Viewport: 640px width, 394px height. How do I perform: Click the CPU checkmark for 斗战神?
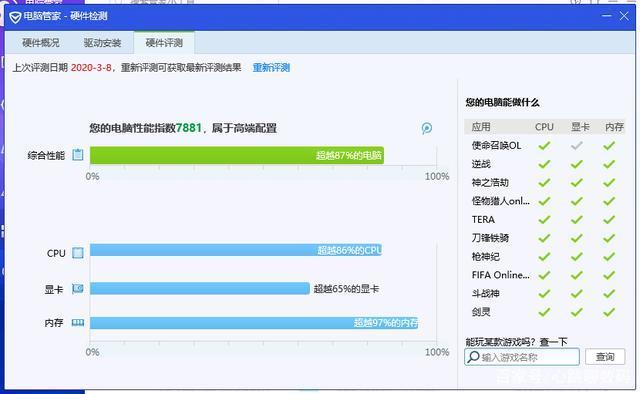544,294
